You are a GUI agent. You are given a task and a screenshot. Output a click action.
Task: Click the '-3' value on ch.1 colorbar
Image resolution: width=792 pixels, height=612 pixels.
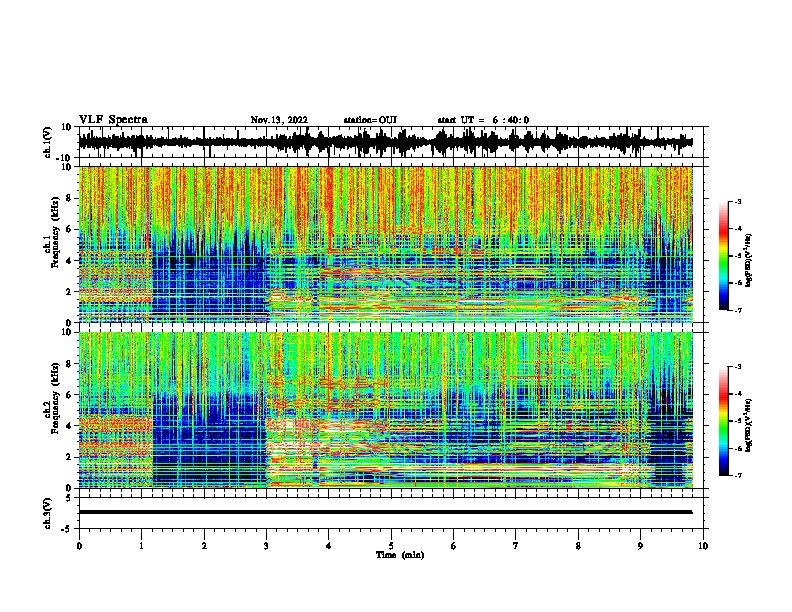(737, 201)
